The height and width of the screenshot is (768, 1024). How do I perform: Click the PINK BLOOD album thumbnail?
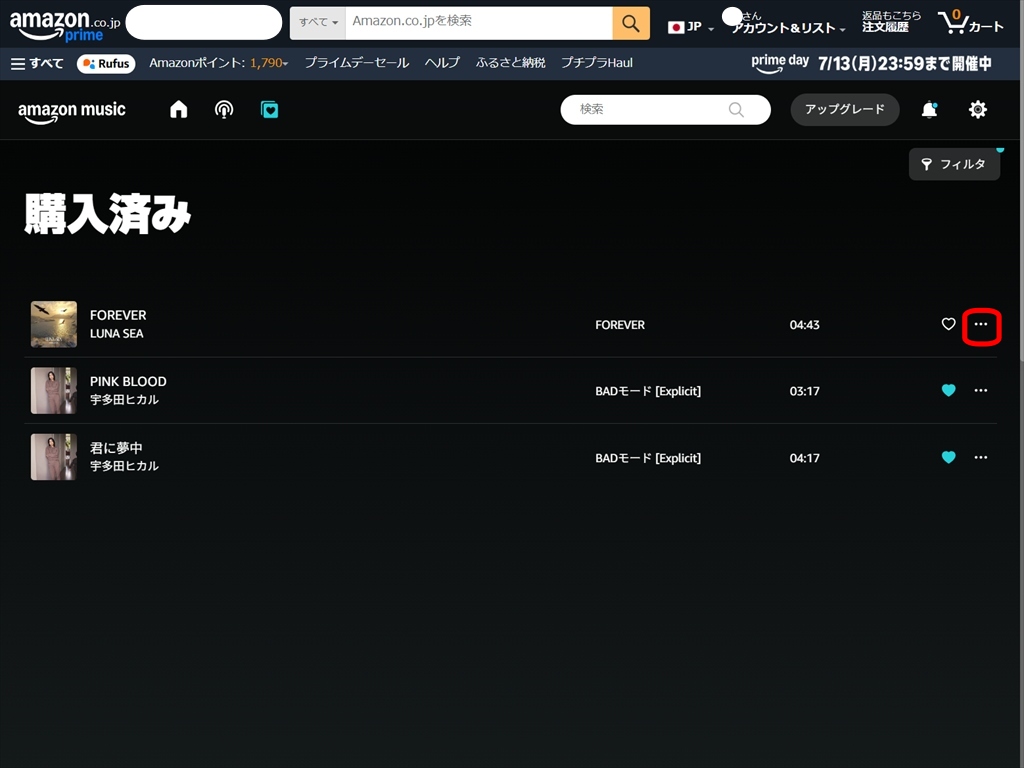pos(54,391)
